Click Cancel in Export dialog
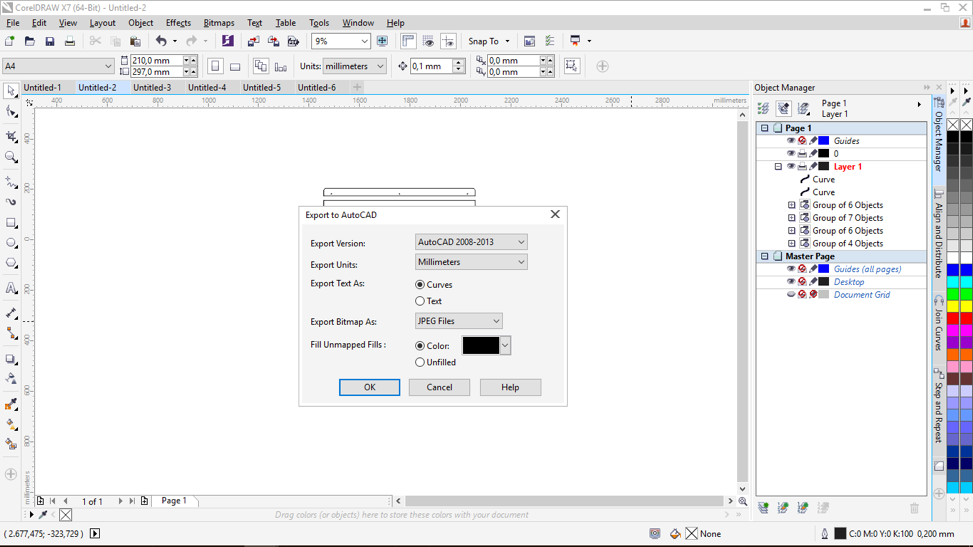Viewport: 973px width, 547px height. point(439,387)
